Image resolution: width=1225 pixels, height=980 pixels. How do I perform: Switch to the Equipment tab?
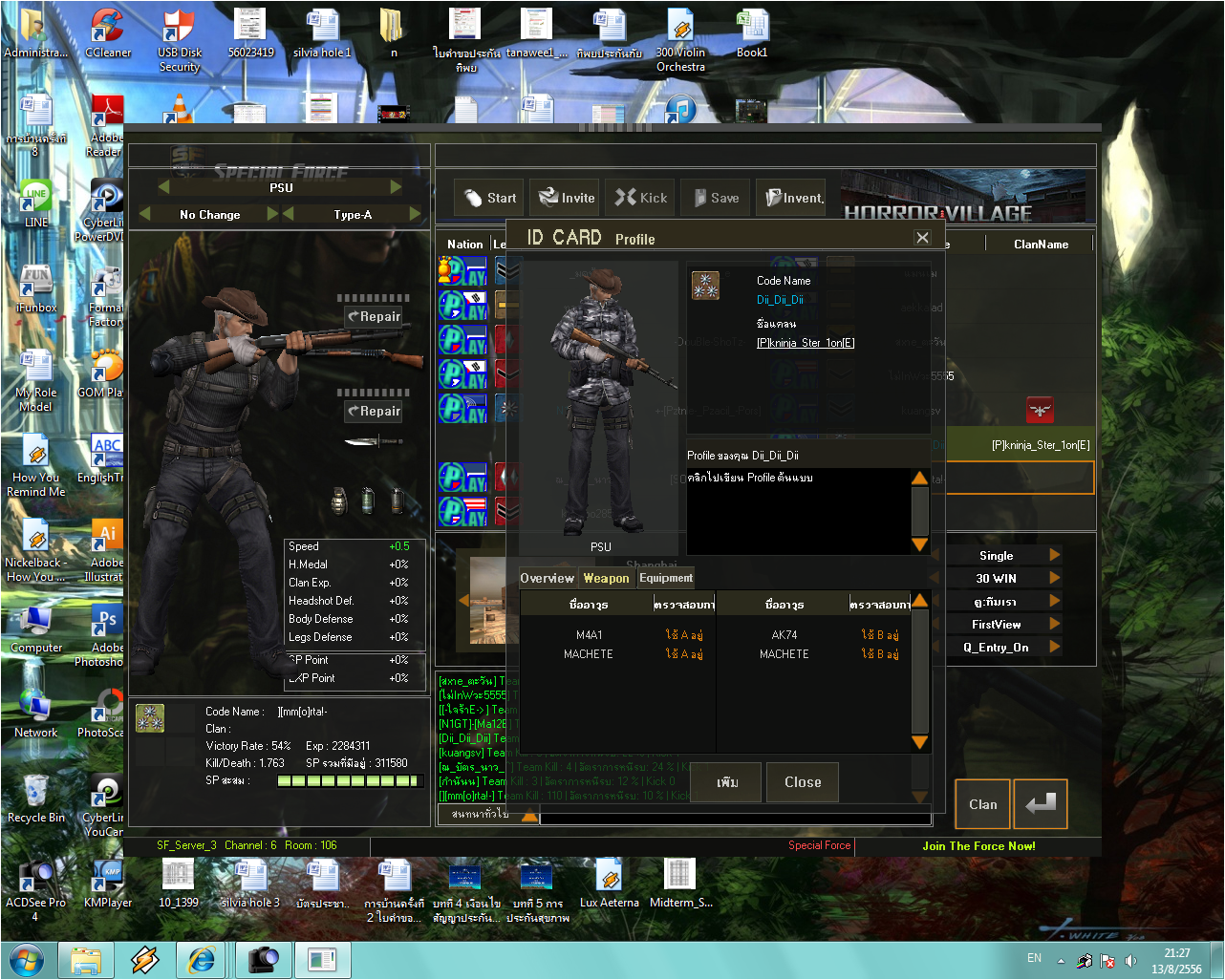[666, 578]
